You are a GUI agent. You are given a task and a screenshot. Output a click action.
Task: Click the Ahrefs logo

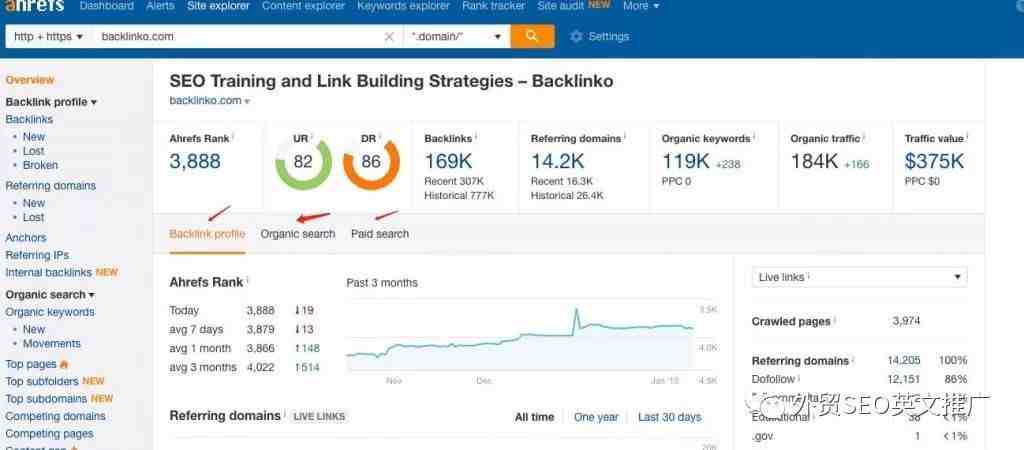35,6
